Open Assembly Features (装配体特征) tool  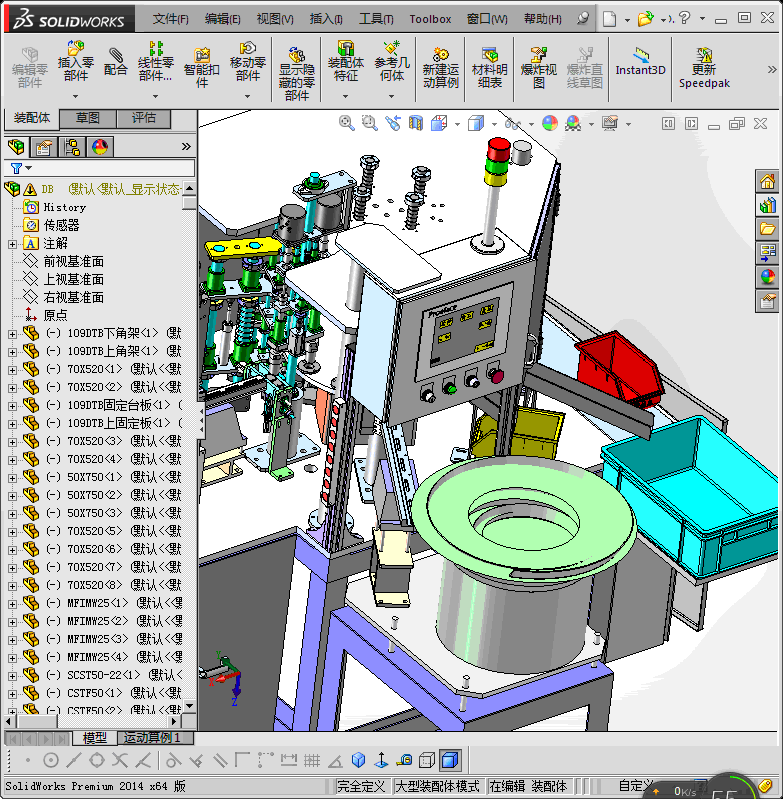click(x=345, y=61)
